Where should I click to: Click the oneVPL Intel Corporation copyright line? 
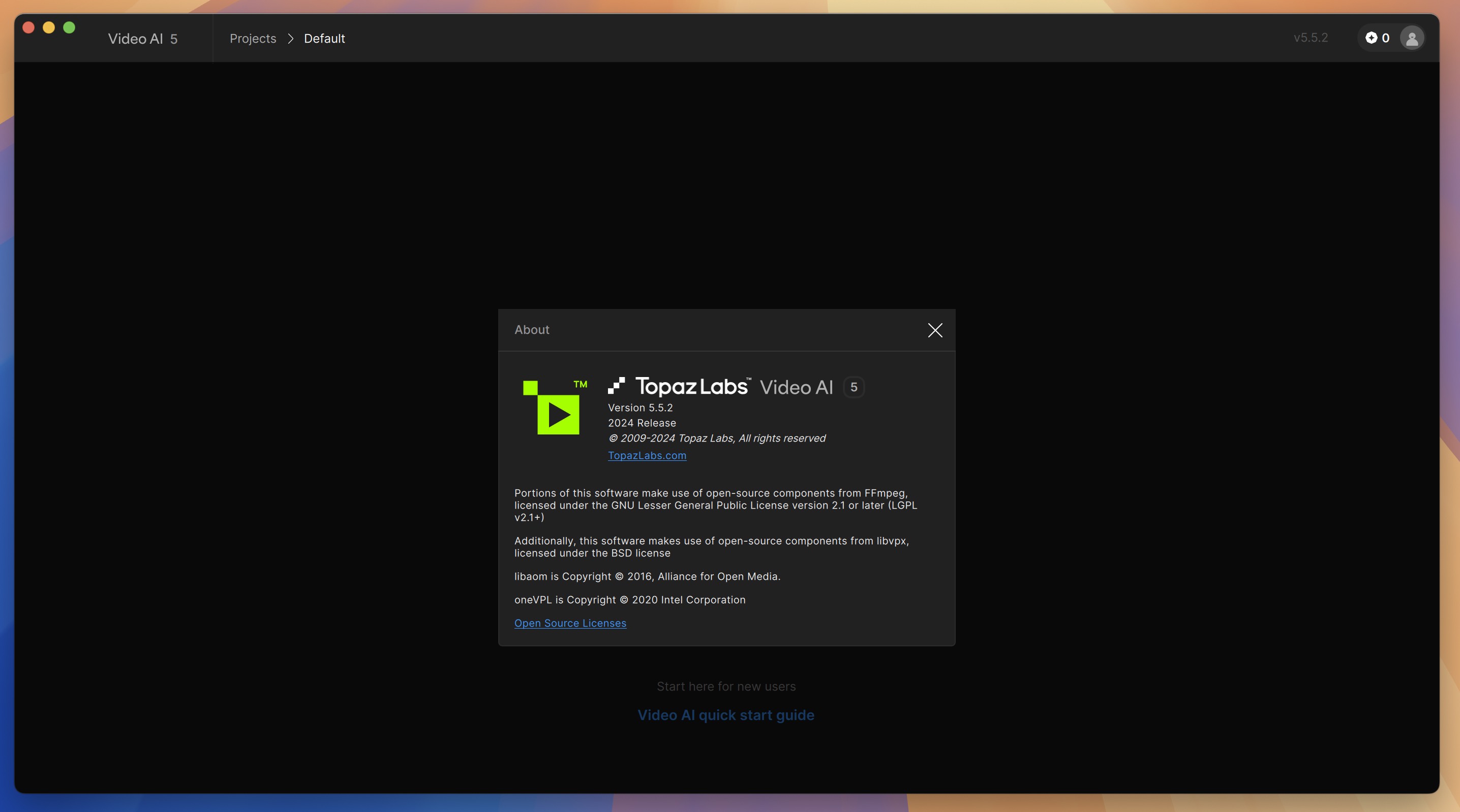click(630, 600)
